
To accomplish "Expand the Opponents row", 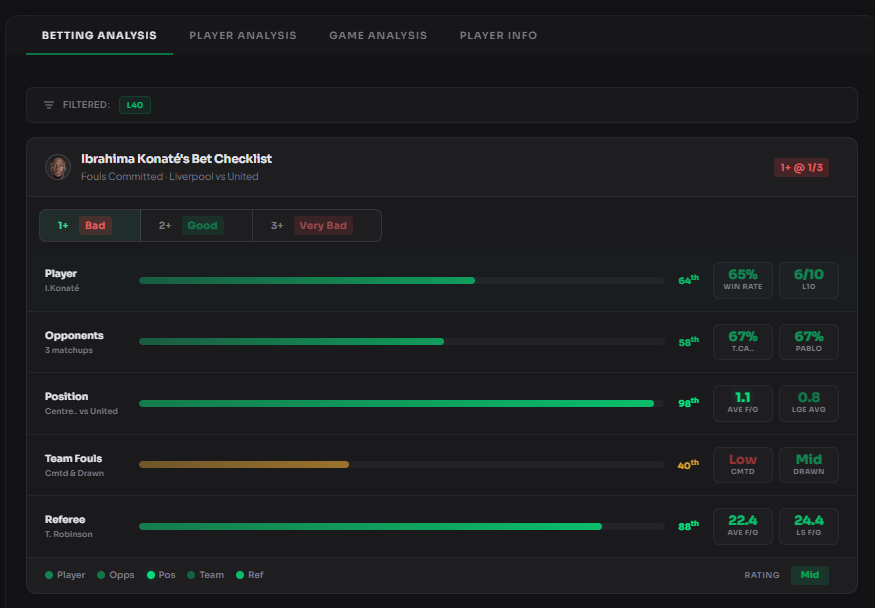I will pos(74,341).
